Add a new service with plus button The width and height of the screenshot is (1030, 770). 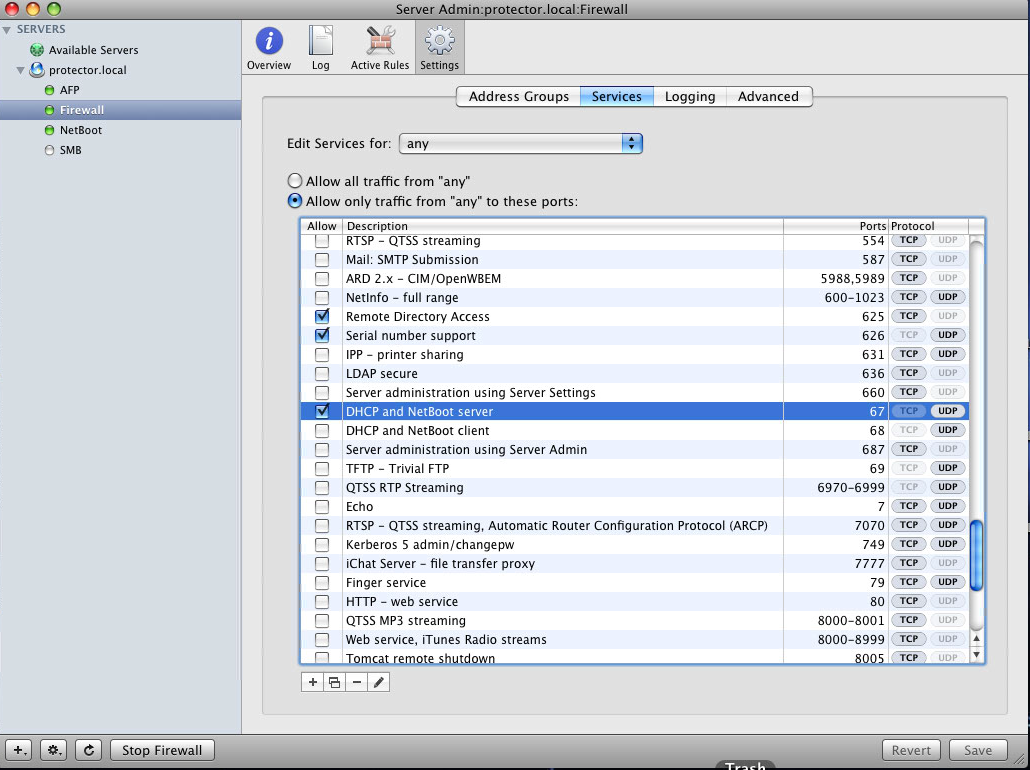coord(313,682)
